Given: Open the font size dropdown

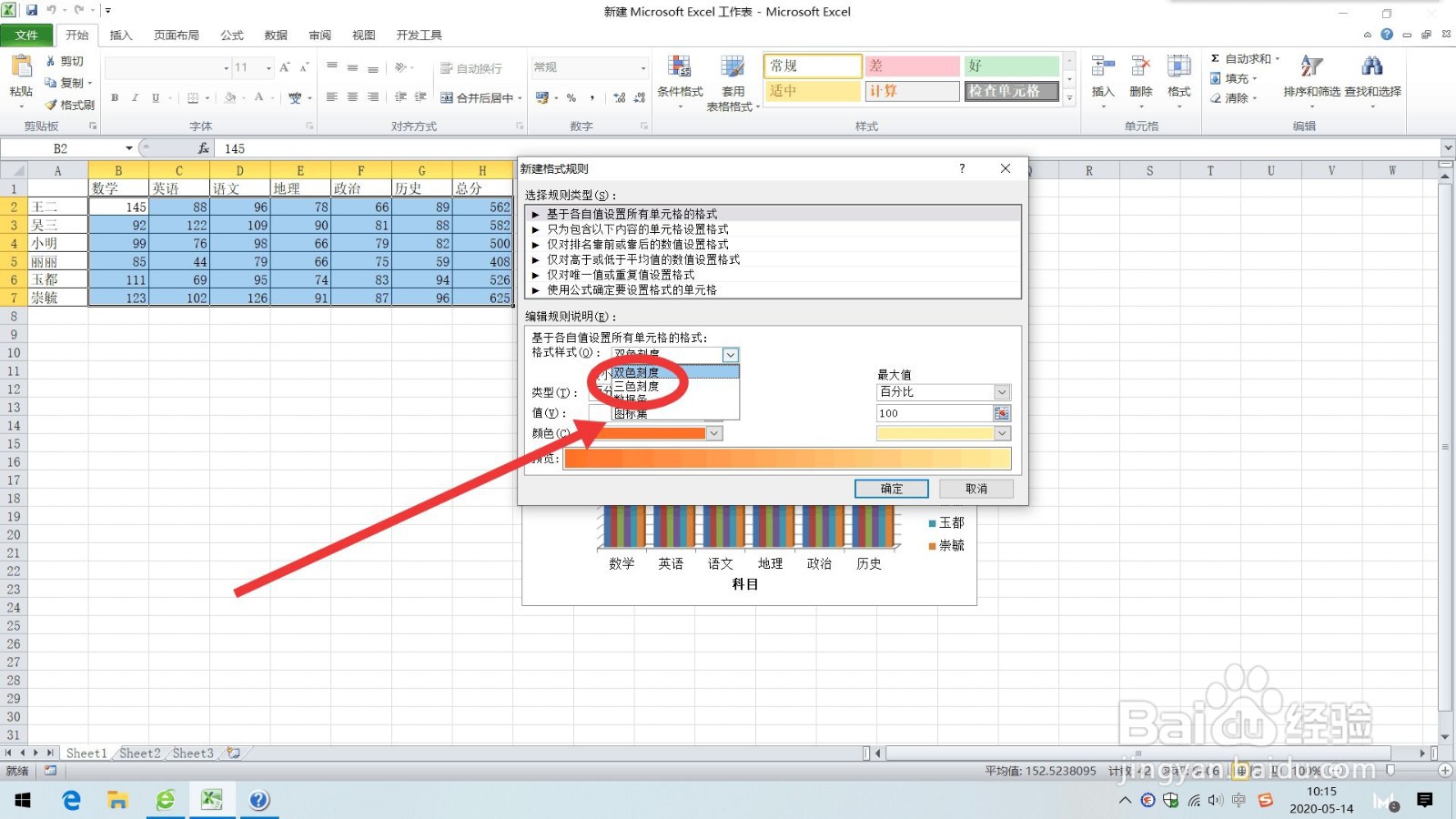Looking at the screenshot, I should point(268,67).
